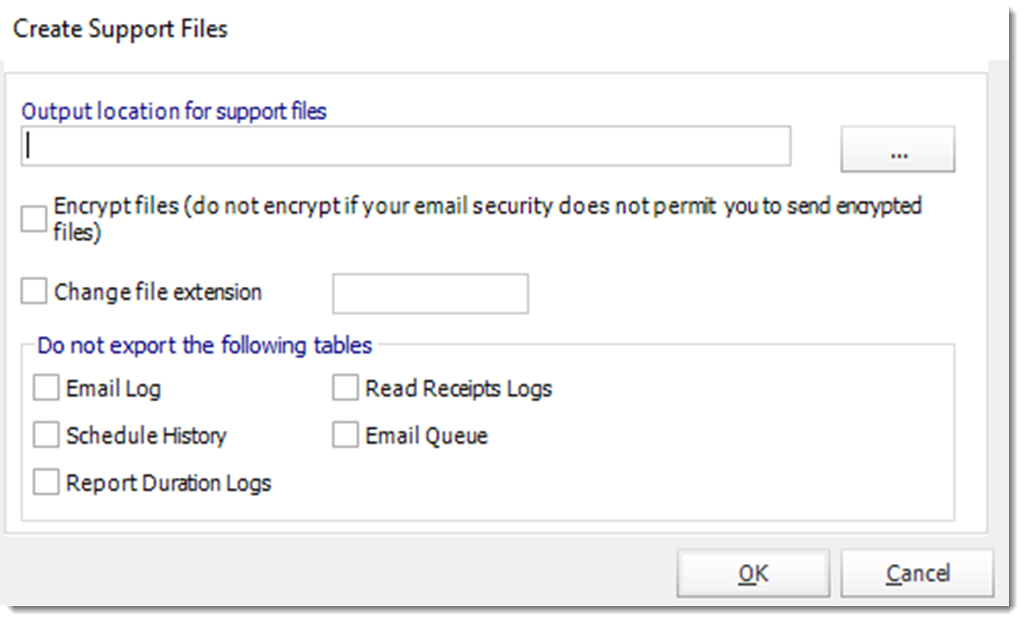Enable the Read Receipts Logs checkbox
The image size is (1024, 621).
pyautogui.click(x=345, y=388)
